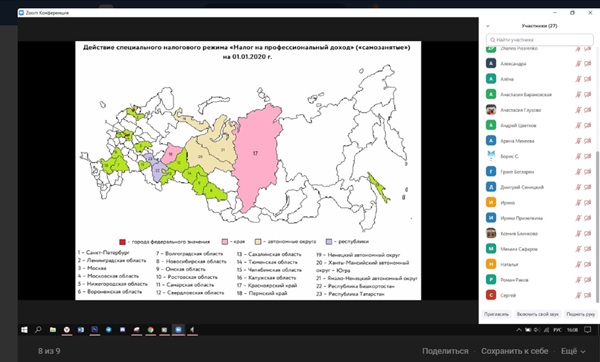Open File Explorer from the taskbar
The image size is (600, 362).
click(53, 329)
